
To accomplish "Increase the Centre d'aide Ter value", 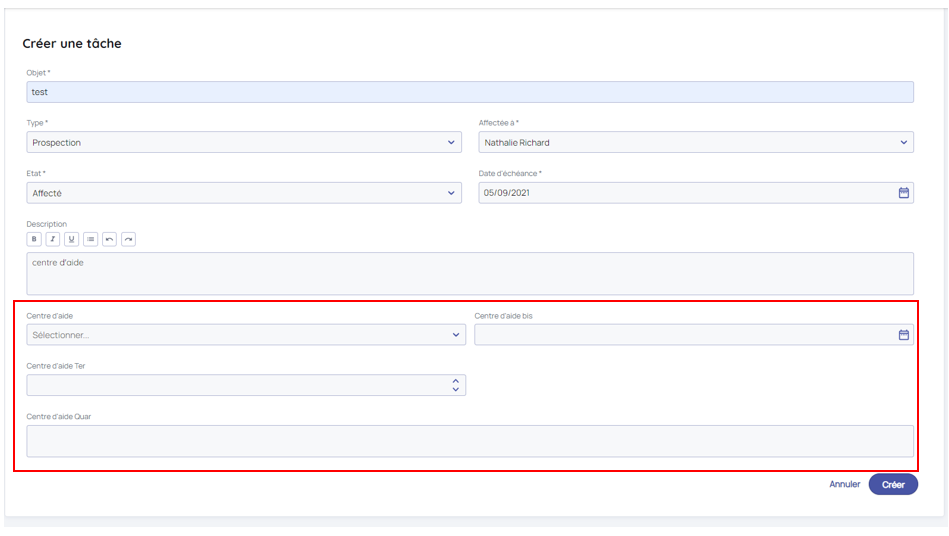I will point(456,381).
